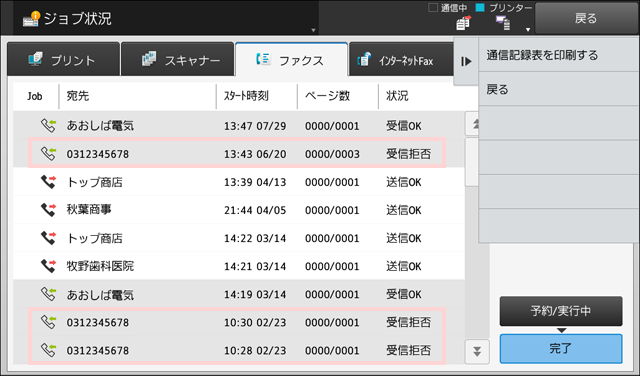The image size is (640, 376).
Task: Select the トップ商店 13:39 04/13 job row
Action: click(239, 182)
